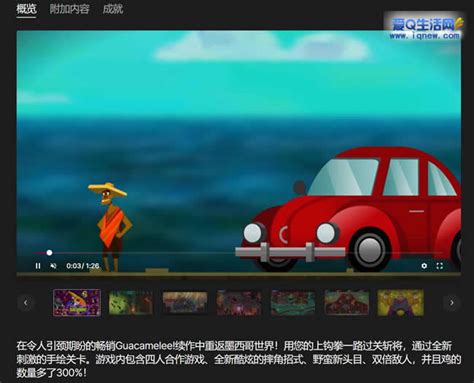Click the description's final line 数量多了300%
The width and height of the screenshot is (474, 383).
tap(52, 373)
